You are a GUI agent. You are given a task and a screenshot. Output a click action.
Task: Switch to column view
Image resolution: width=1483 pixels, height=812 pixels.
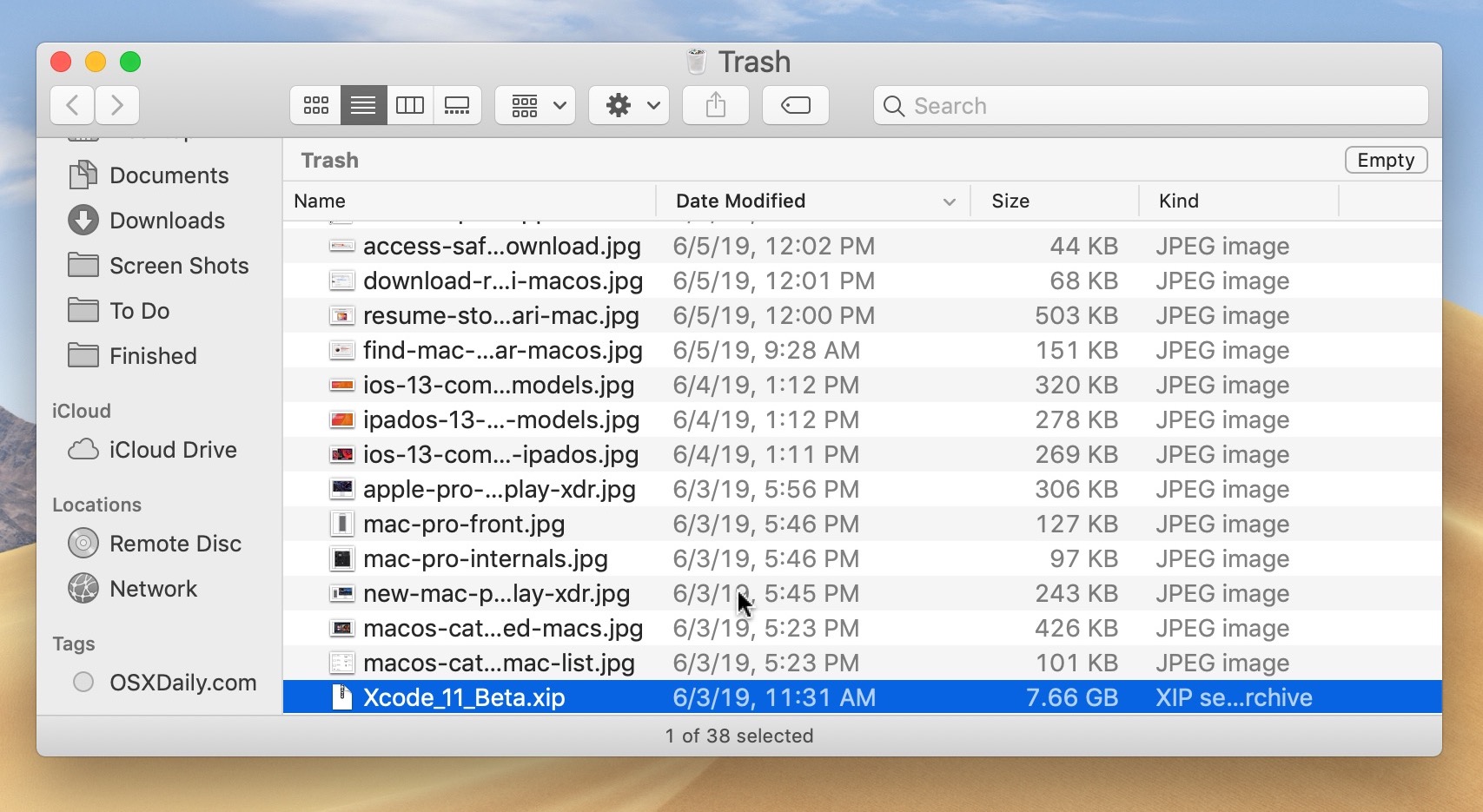pyautogui.click(x=410, y=106)
